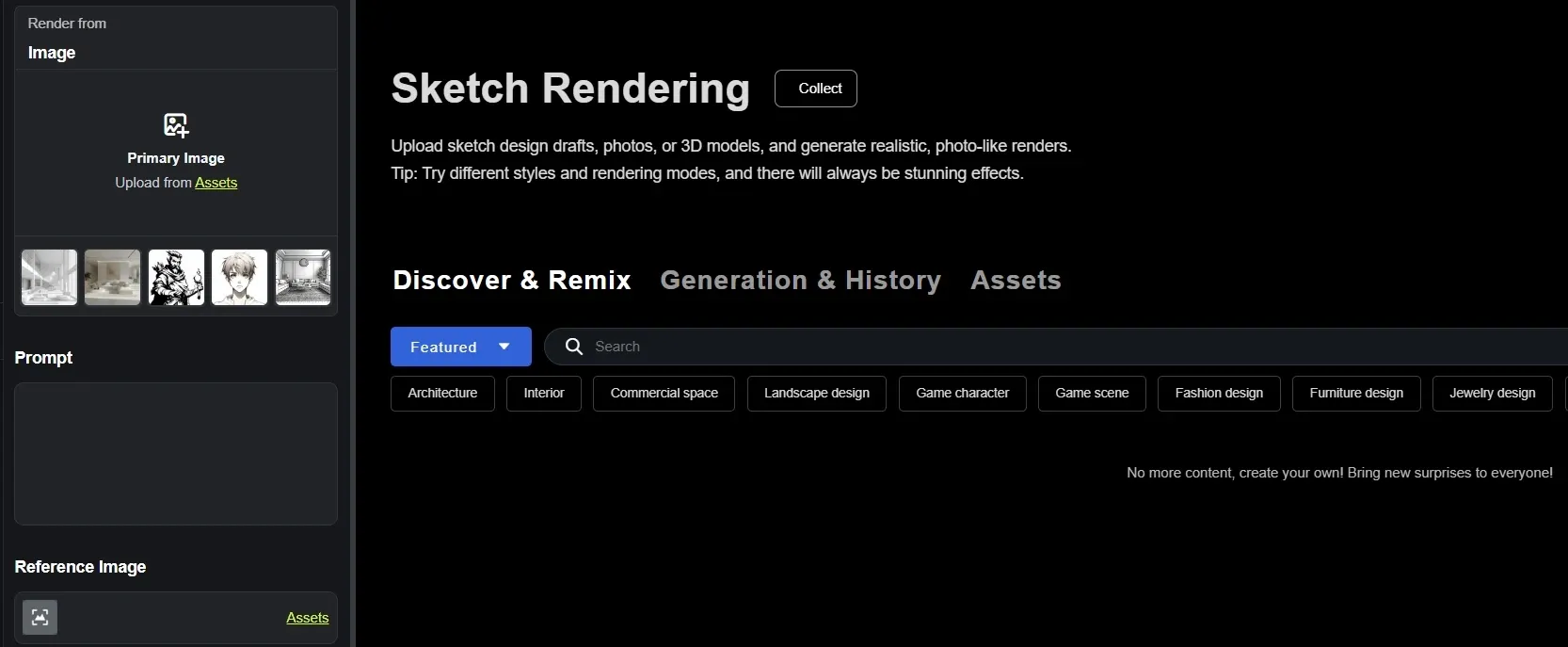Click the Assets link in Reference Image
The width and height of the screenshot is (1568, 647).
click(308, 618)
